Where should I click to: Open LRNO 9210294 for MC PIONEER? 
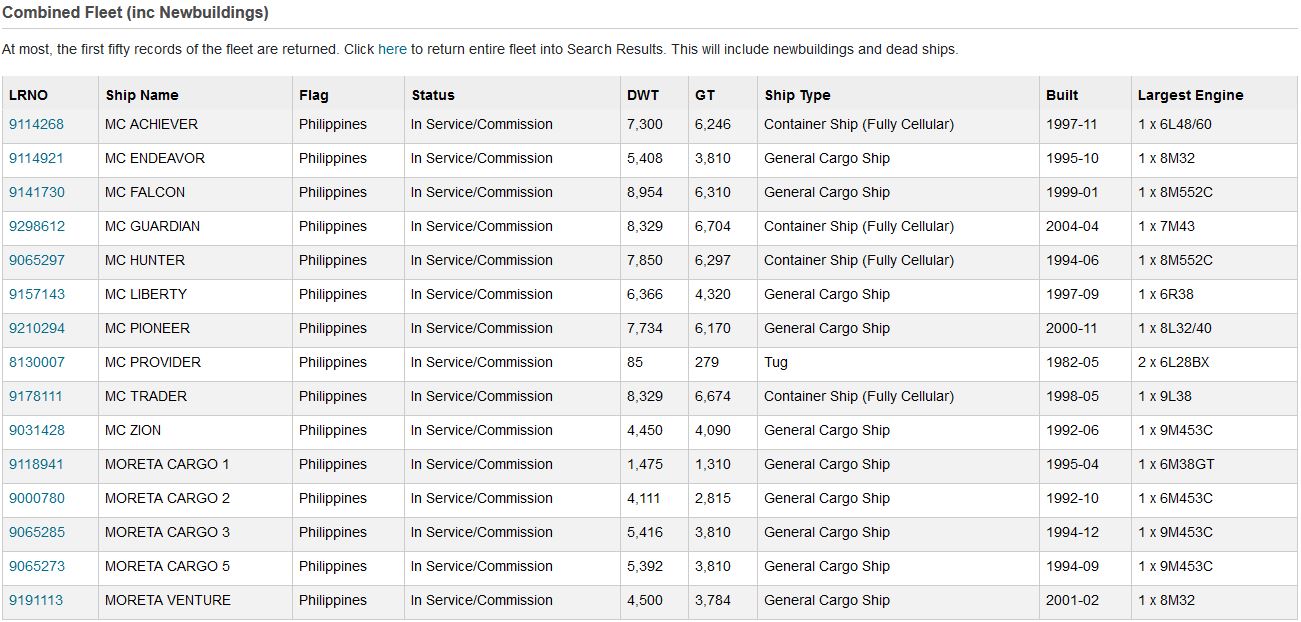[x=36, y=328]
